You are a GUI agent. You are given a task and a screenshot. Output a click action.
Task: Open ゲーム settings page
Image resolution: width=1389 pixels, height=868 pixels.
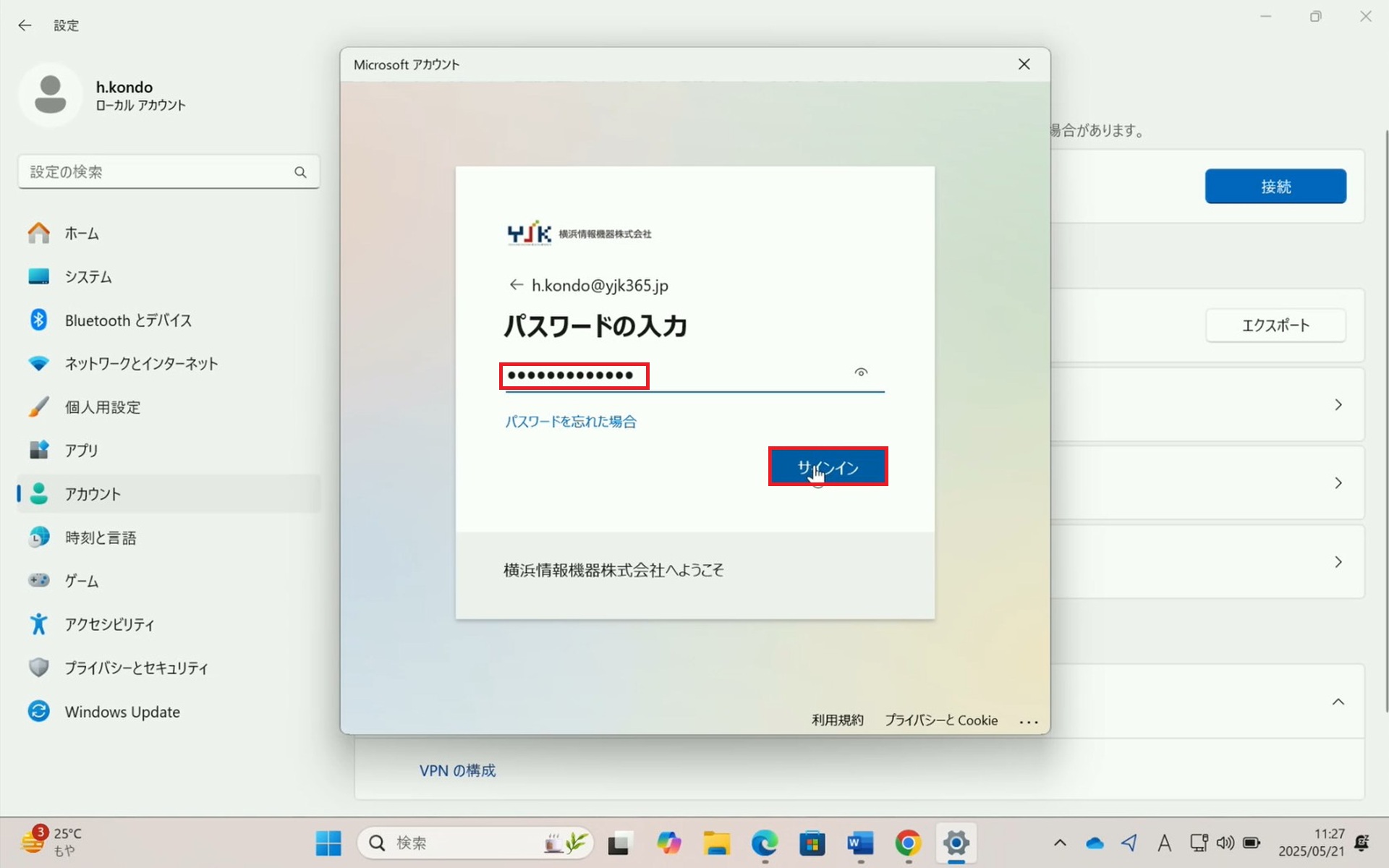(169, 581)
